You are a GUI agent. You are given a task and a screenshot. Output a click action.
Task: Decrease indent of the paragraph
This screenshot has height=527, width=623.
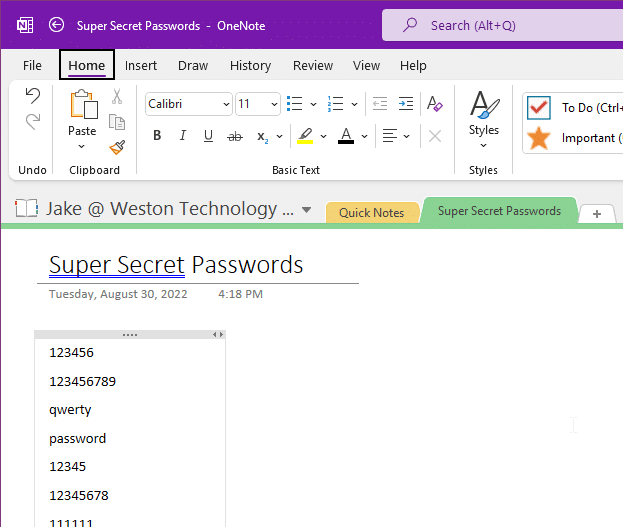[x=380, y=104]
